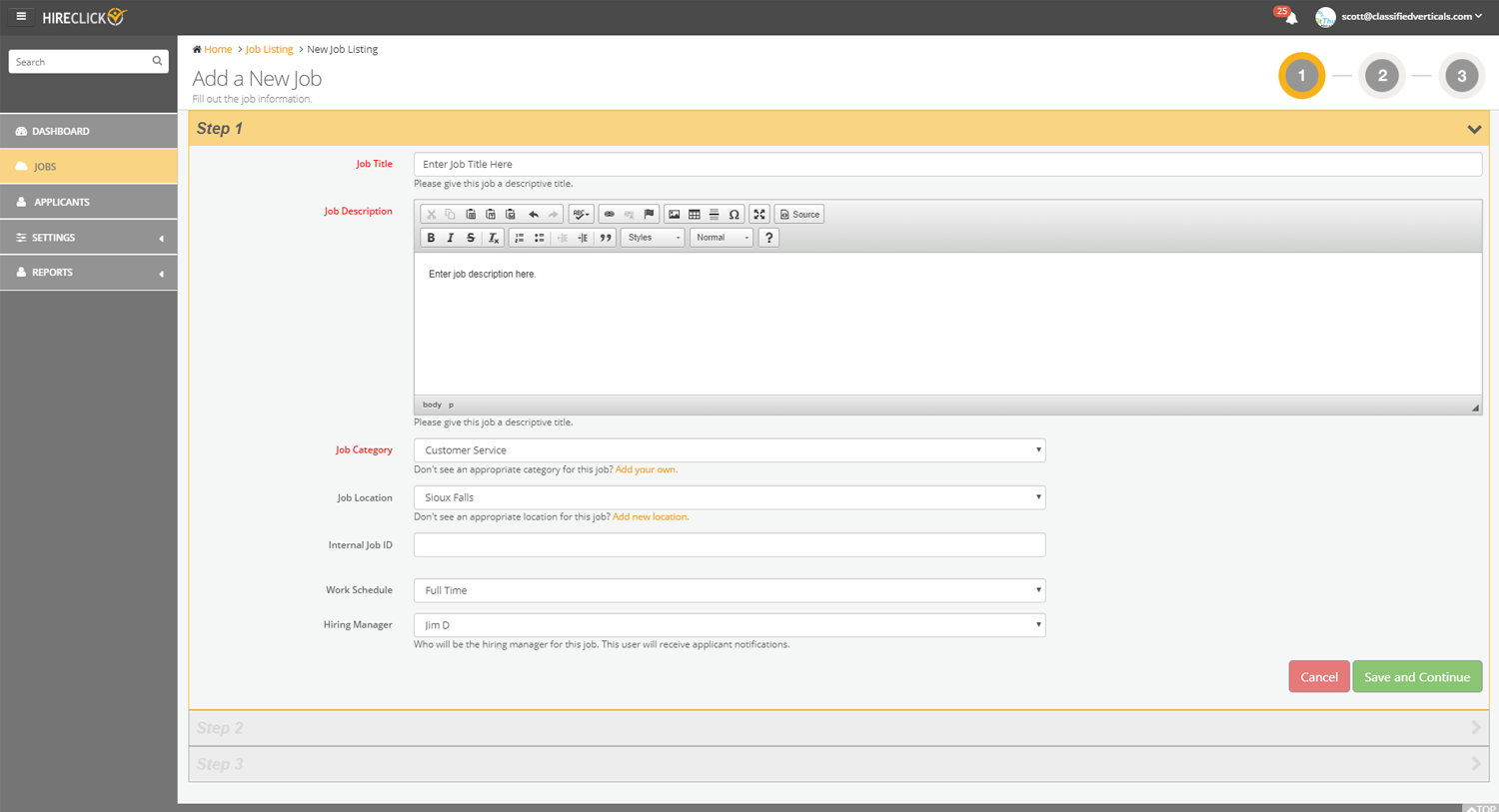Click the Internal Job ID field
Viewport: 1499px width, 812px height.
tap(730, 544)
